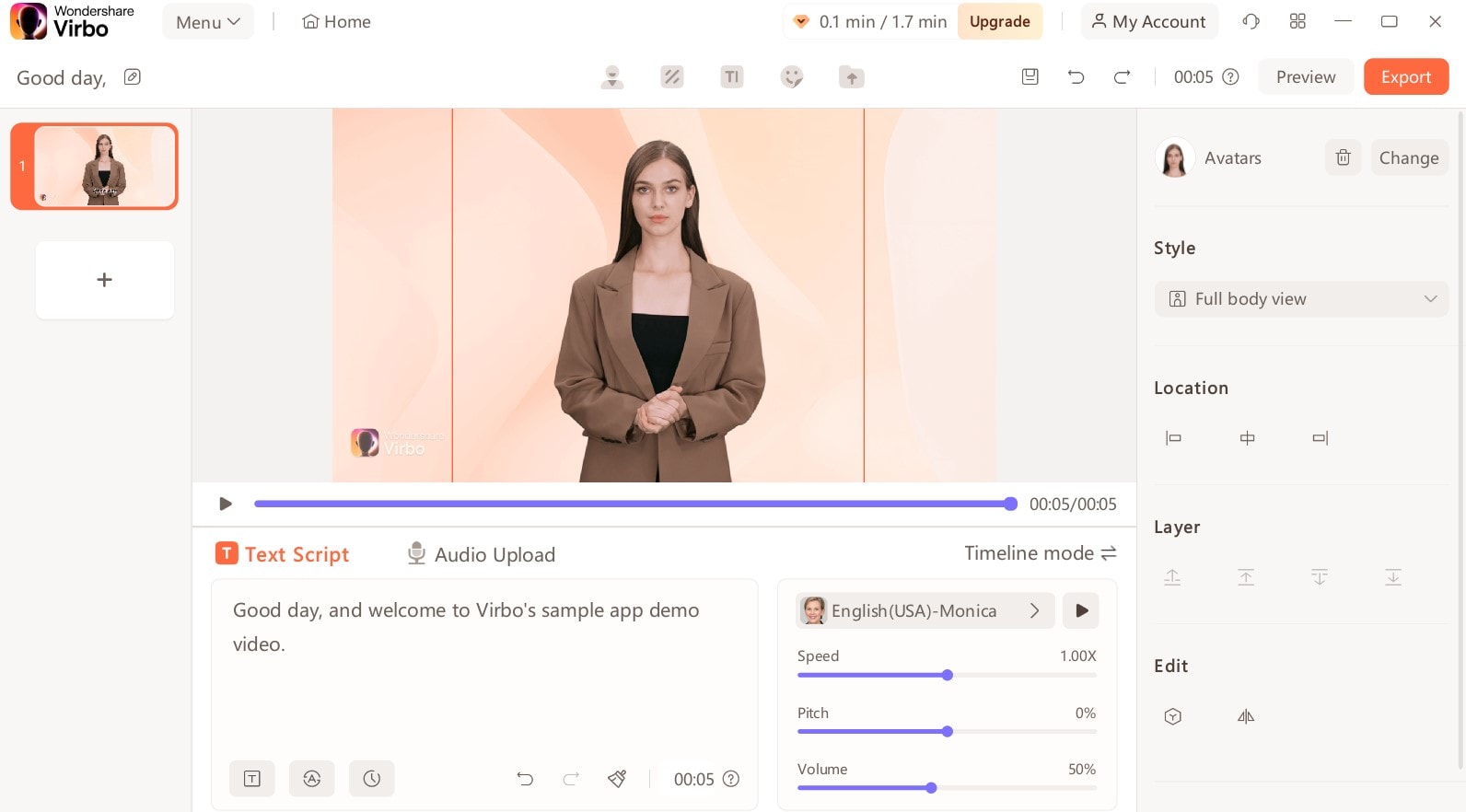This screenshot has height=812, width=1466.
Task: Send layer backward one step
Action: (1320, 577)
